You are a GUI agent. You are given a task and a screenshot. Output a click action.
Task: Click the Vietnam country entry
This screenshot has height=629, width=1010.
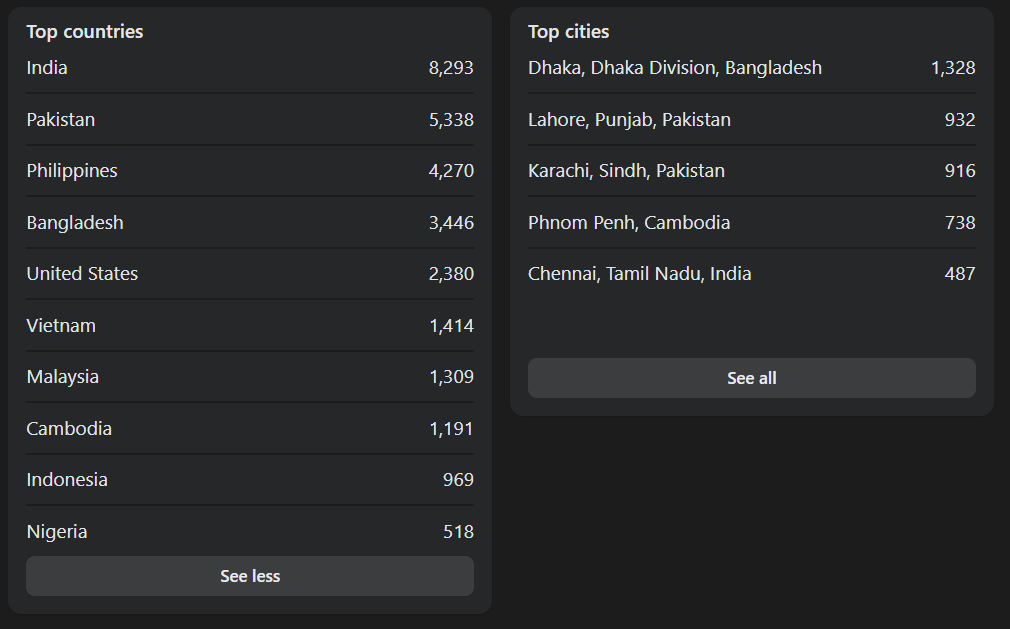coord(250,326)
